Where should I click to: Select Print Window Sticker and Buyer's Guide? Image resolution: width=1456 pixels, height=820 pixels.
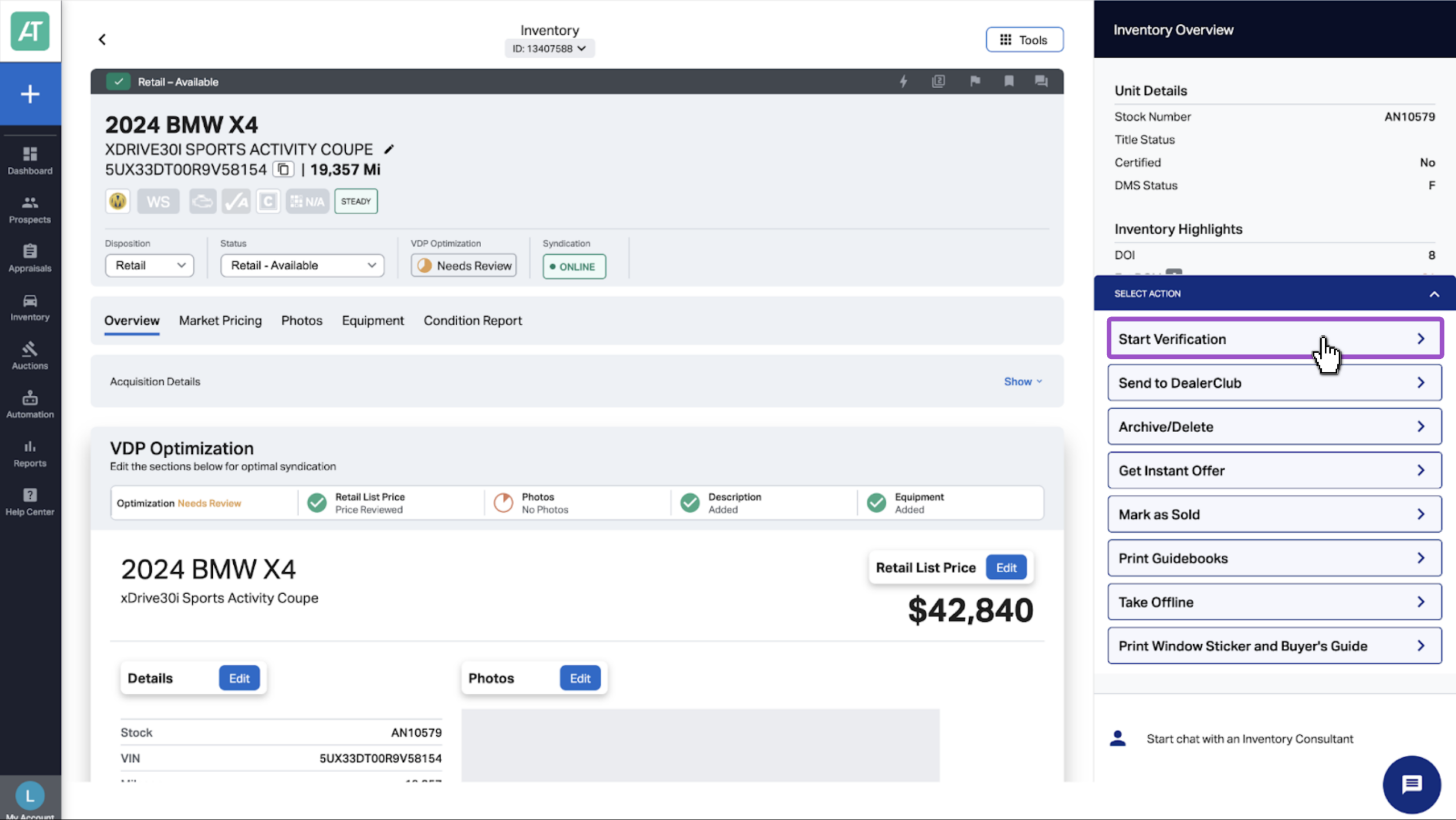[1275, 645]
